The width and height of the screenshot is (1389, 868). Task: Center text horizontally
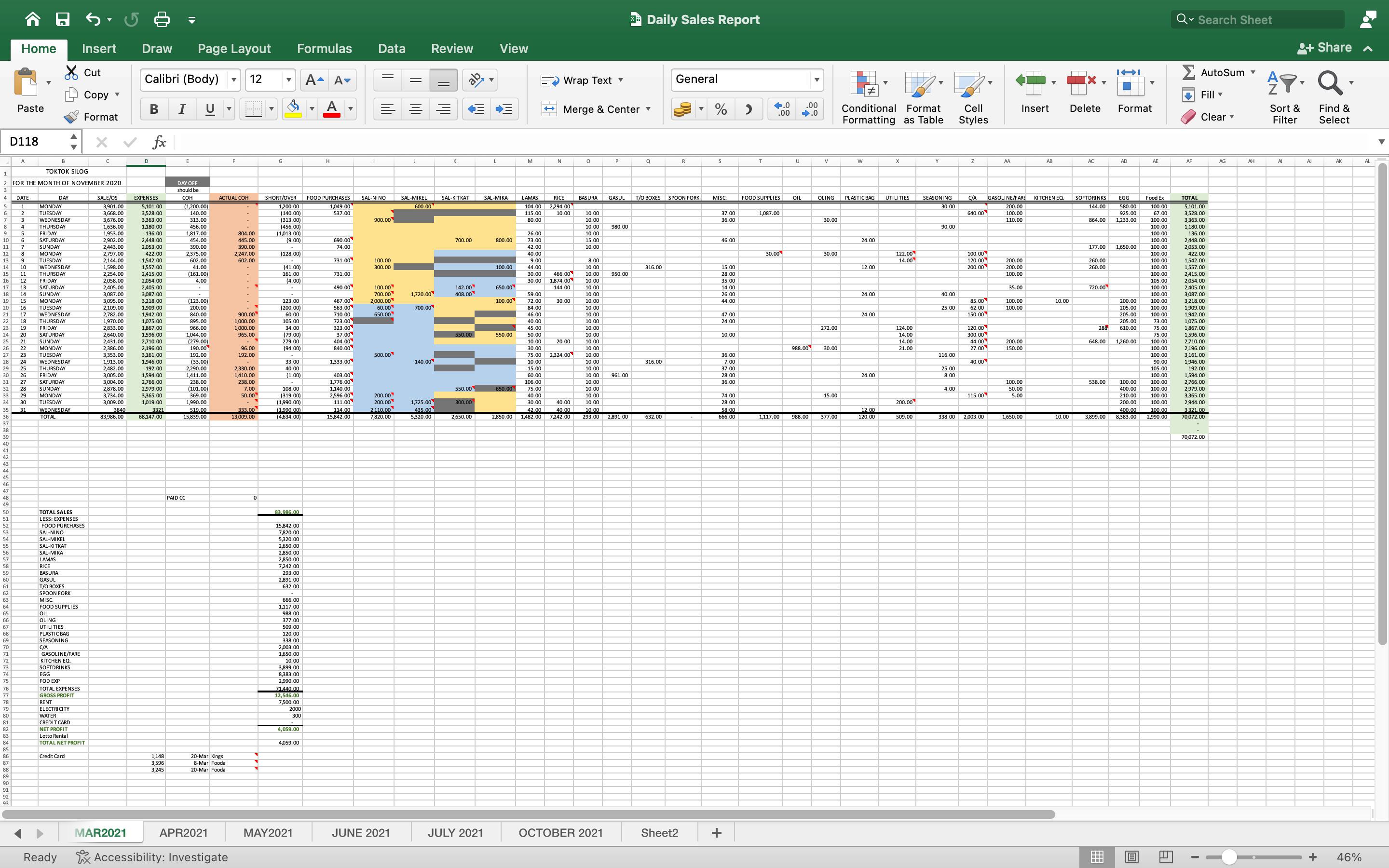(x=416, y=109)
